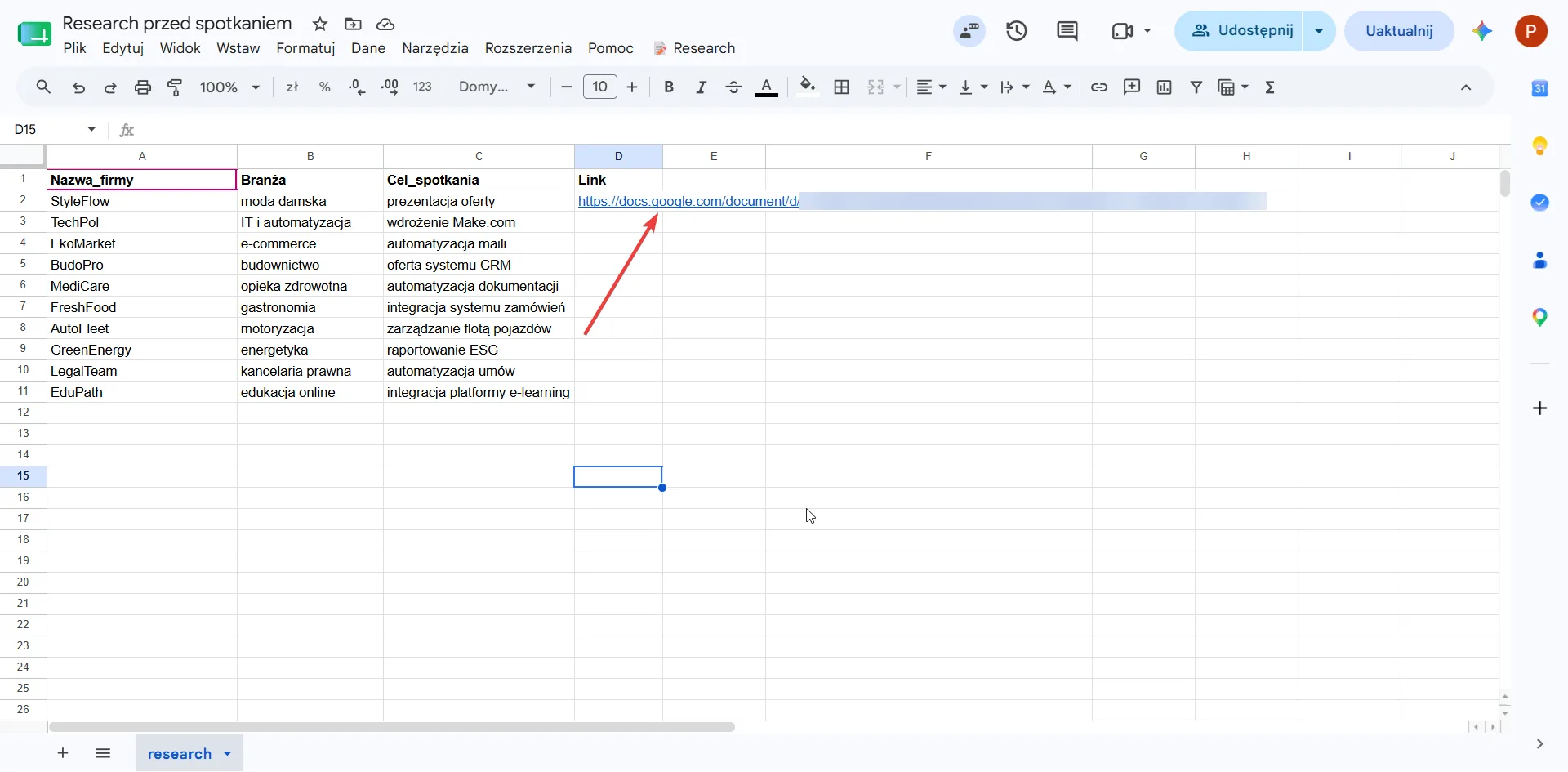Screen dimensions: 1568x772
Task: Decrease decimal places
Action: click(357, 87)
